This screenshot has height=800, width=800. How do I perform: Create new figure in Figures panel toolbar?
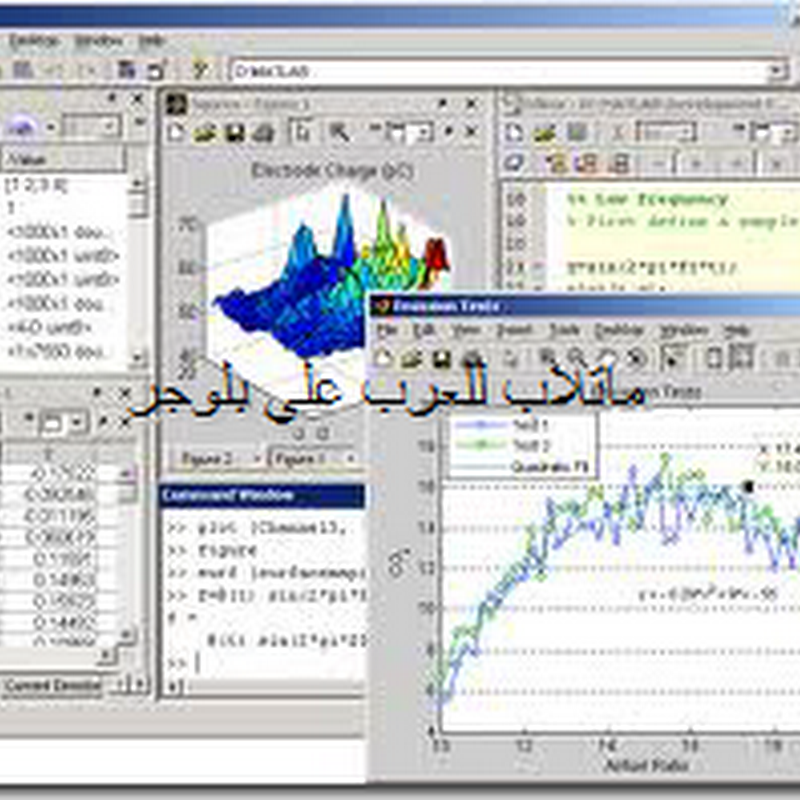click(x=176, y=133)
